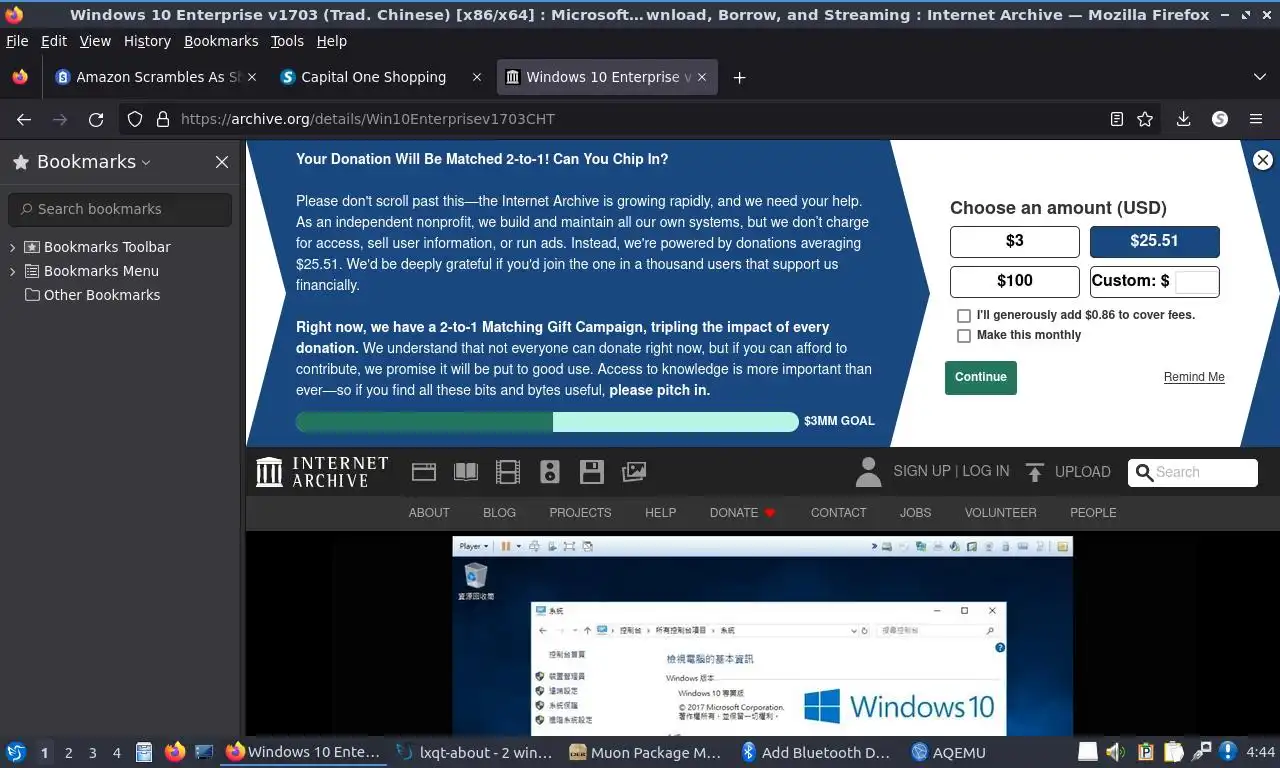Click the Search bookmarks field
Screen dimensions: 1280x768
pos(120,209)
